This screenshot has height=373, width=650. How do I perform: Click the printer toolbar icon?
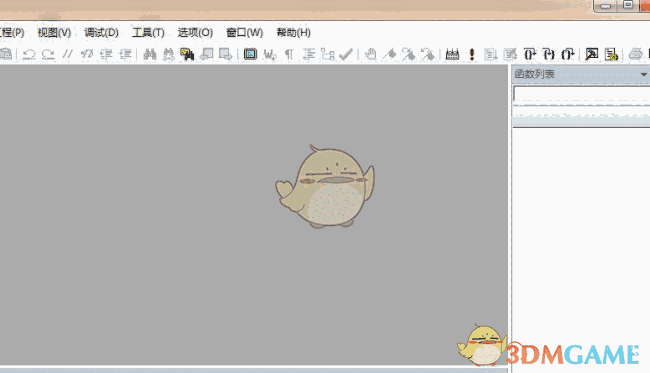coord(635,54)
